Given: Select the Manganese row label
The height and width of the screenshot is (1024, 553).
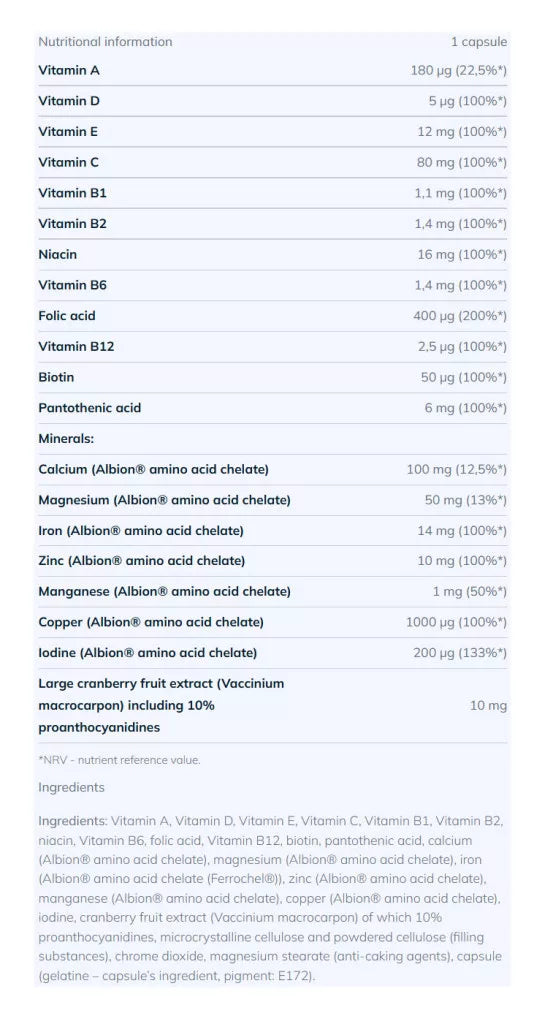Looking at the screenshot, I should pyautogui.click(x=165, y=592).
